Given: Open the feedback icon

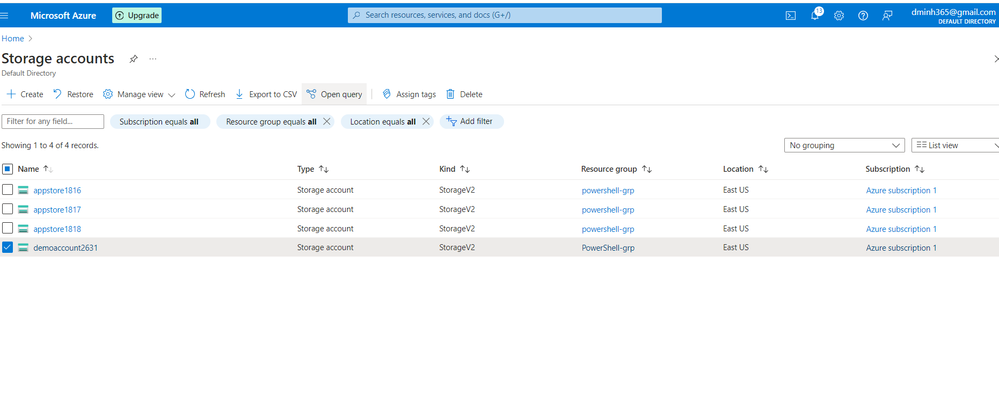Looking at the screenshot, I should pyautogui.click(x=887, y=15).
